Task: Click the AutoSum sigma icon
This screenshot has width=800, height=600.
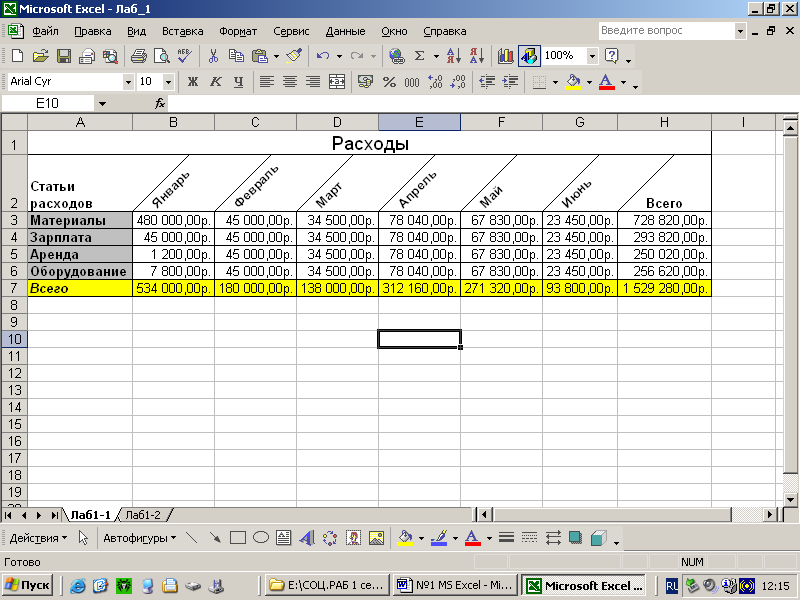Action: 420,56
